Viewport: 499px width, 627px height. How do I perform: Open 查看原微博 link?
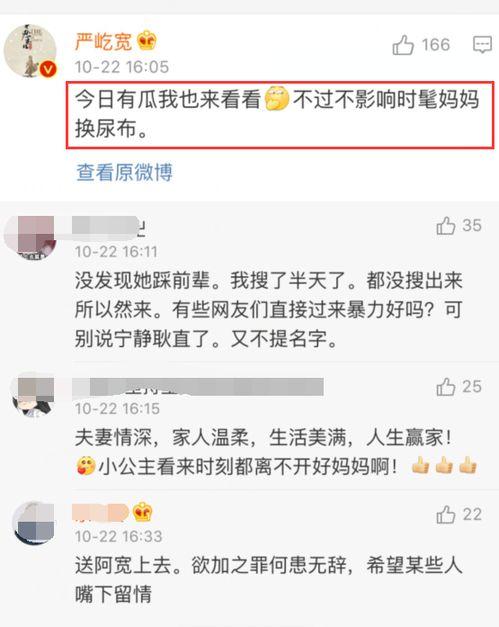(124, 172)
